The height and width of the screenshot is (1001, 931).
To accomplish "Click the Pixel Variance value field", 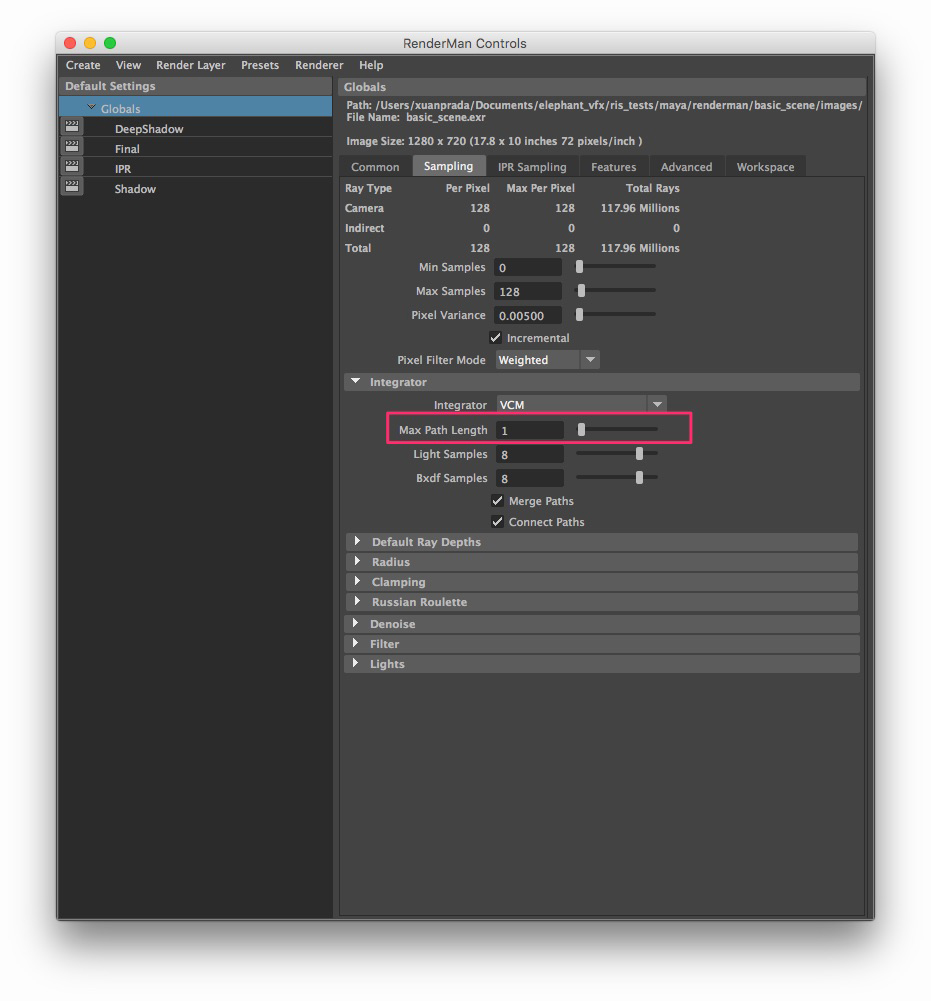I will pyautogui.click(x=528, y=315).
